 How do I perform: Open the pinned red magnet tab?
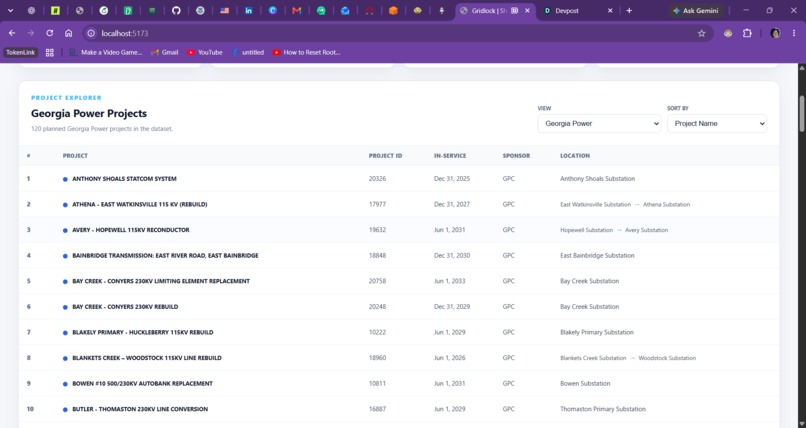click(x=369, y=10)
